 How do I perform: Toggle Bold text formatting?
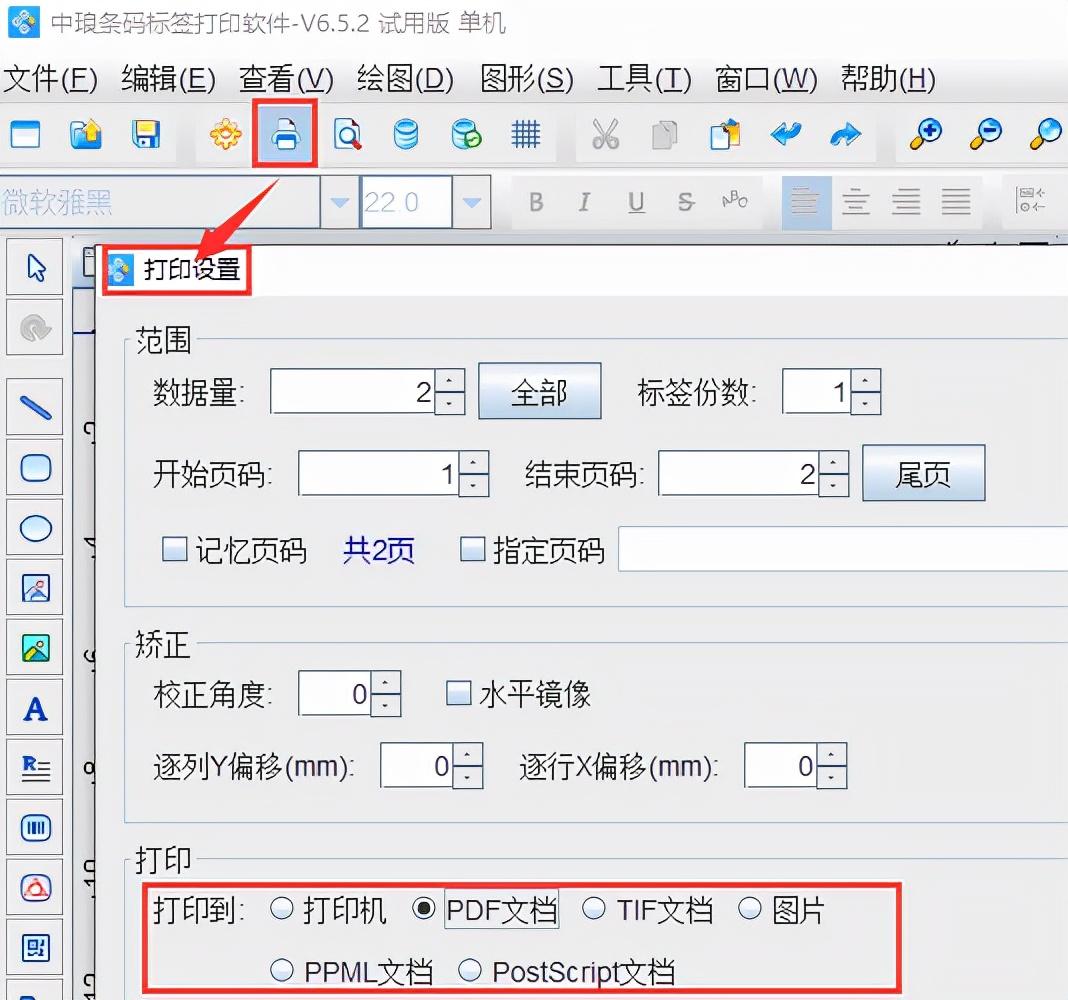click(536, 202)
